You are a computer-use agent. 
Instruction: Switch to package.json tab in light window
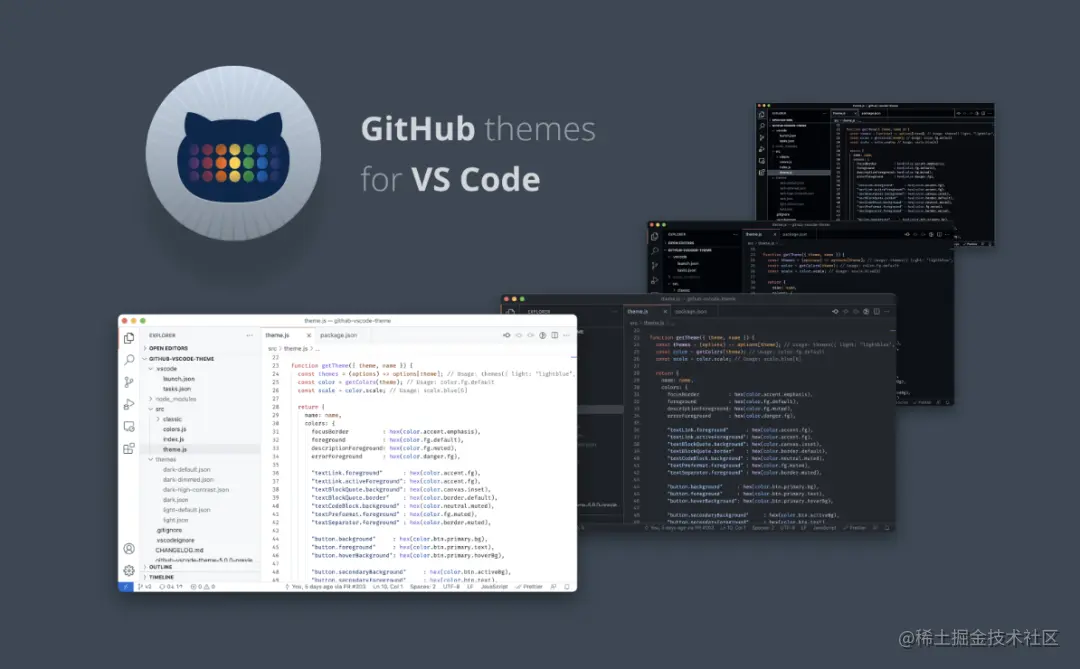[x=338, y=336]
